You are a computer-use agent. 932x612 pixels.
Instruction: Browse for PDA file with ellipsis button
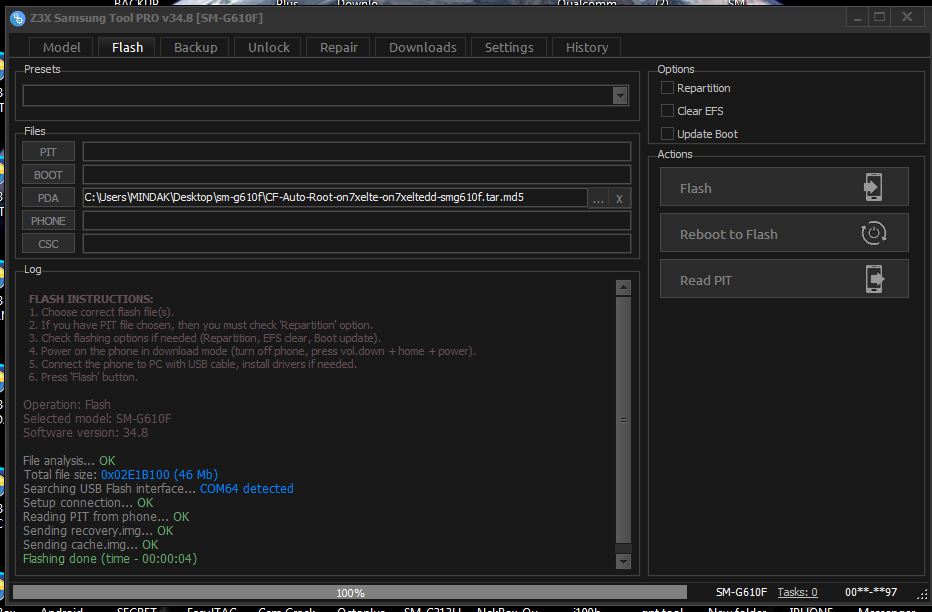598,199
